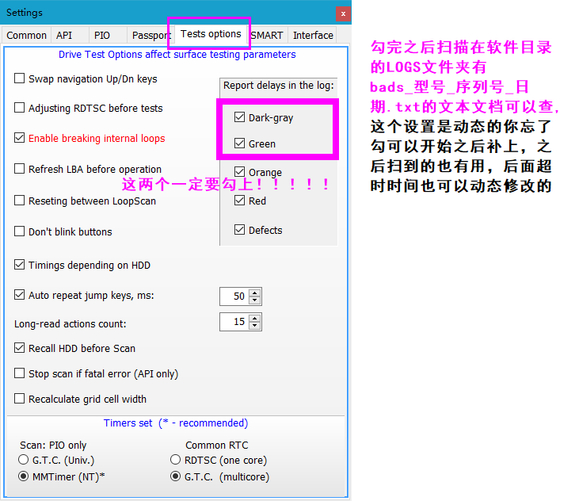
Task: Switch to the Common tab
Action: [26, 35]
